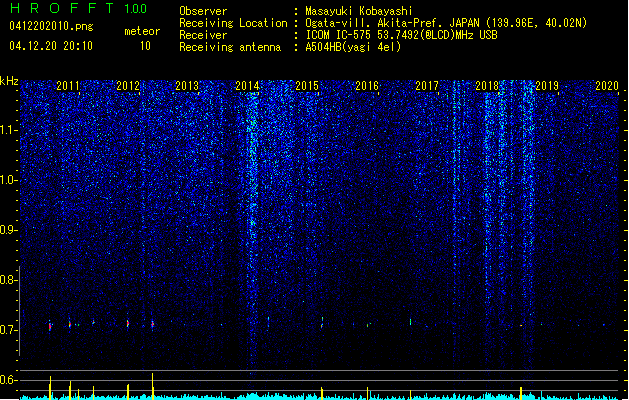Click the 1.1 frequency axis label
Screen dimensions: 629x400
tap(8, 130)
